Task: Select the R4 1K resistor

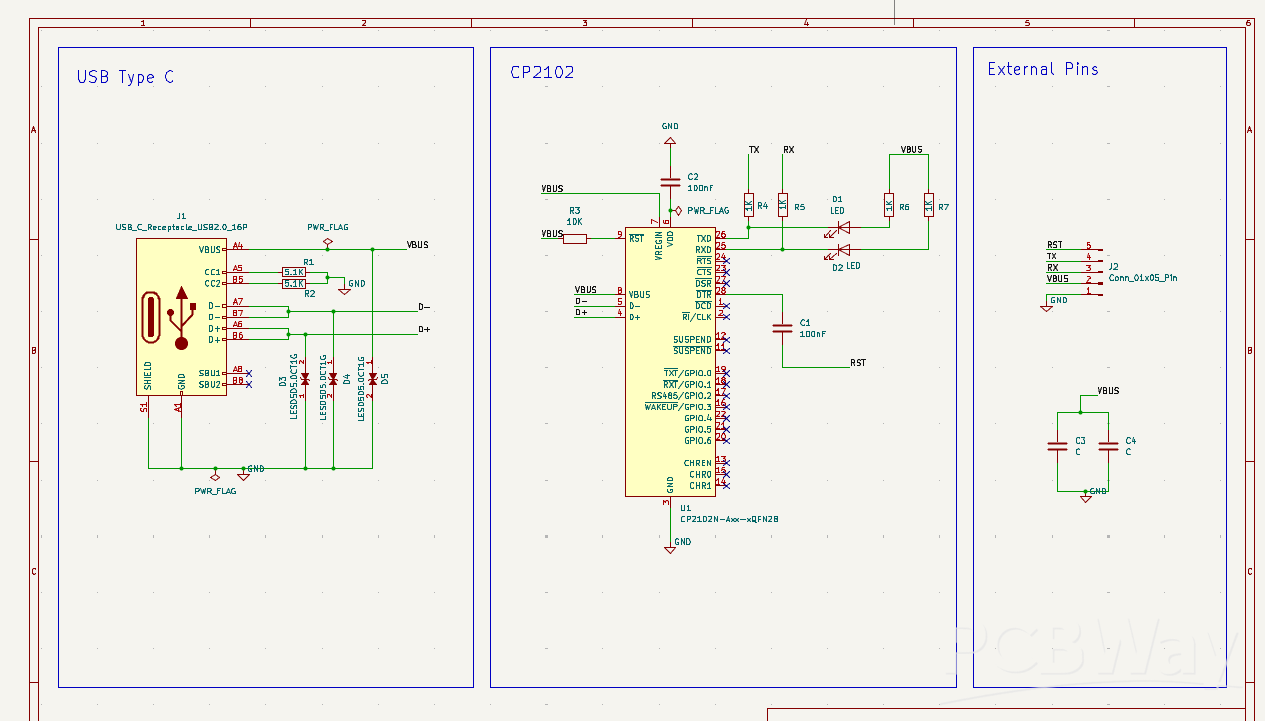Action: click(x=748, y=205)
